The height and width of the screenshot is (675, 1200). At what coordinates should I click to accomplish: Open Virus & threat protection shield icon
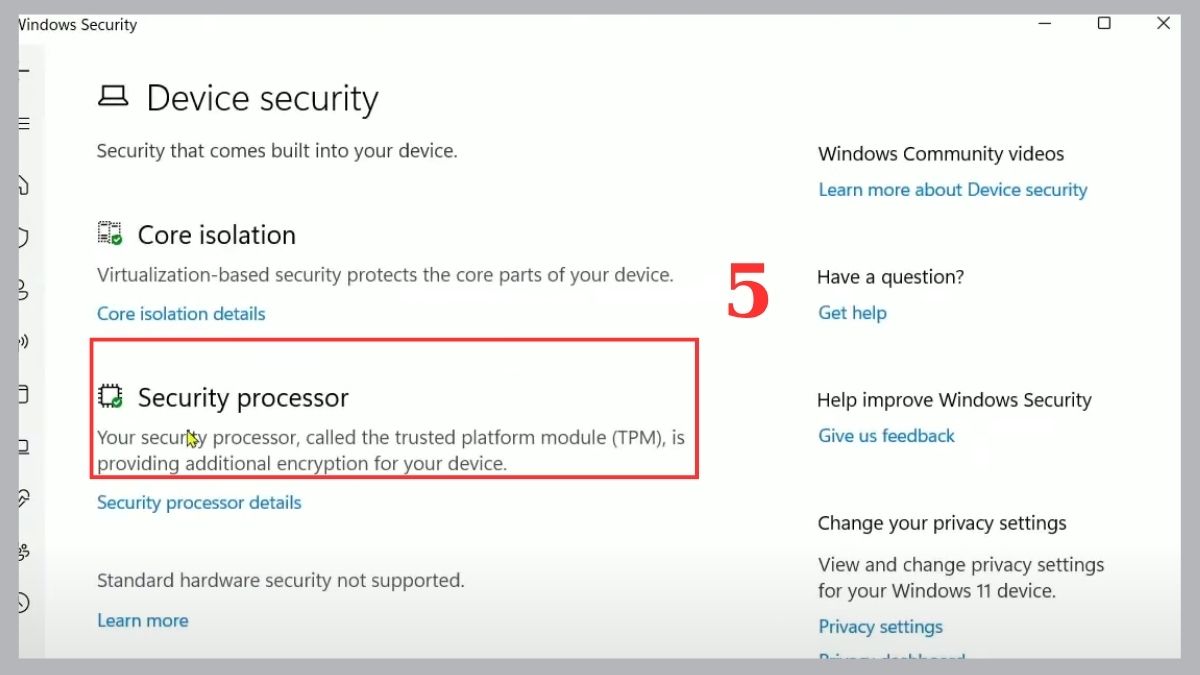pyautogui.click(x=24, y=238)
